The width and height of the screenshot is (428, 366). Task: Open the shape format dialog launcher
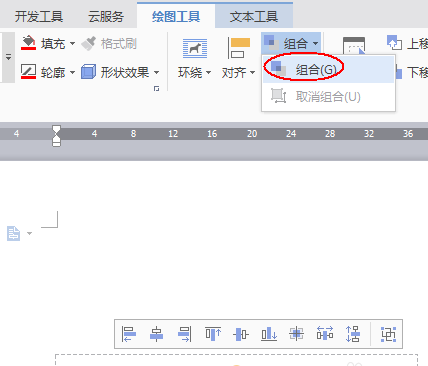point(156,88)
